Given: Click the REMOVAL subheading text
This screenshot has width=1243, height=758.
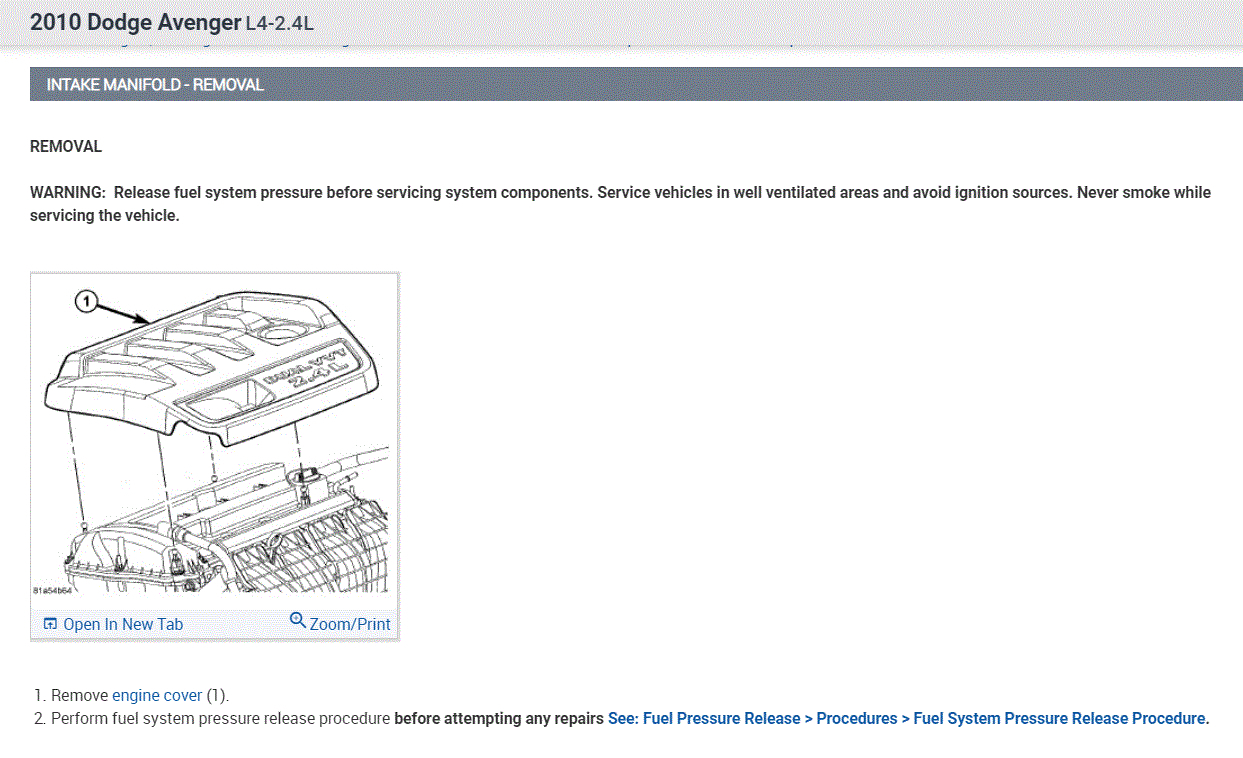Looking at the screenshot, I should (66, 146).
